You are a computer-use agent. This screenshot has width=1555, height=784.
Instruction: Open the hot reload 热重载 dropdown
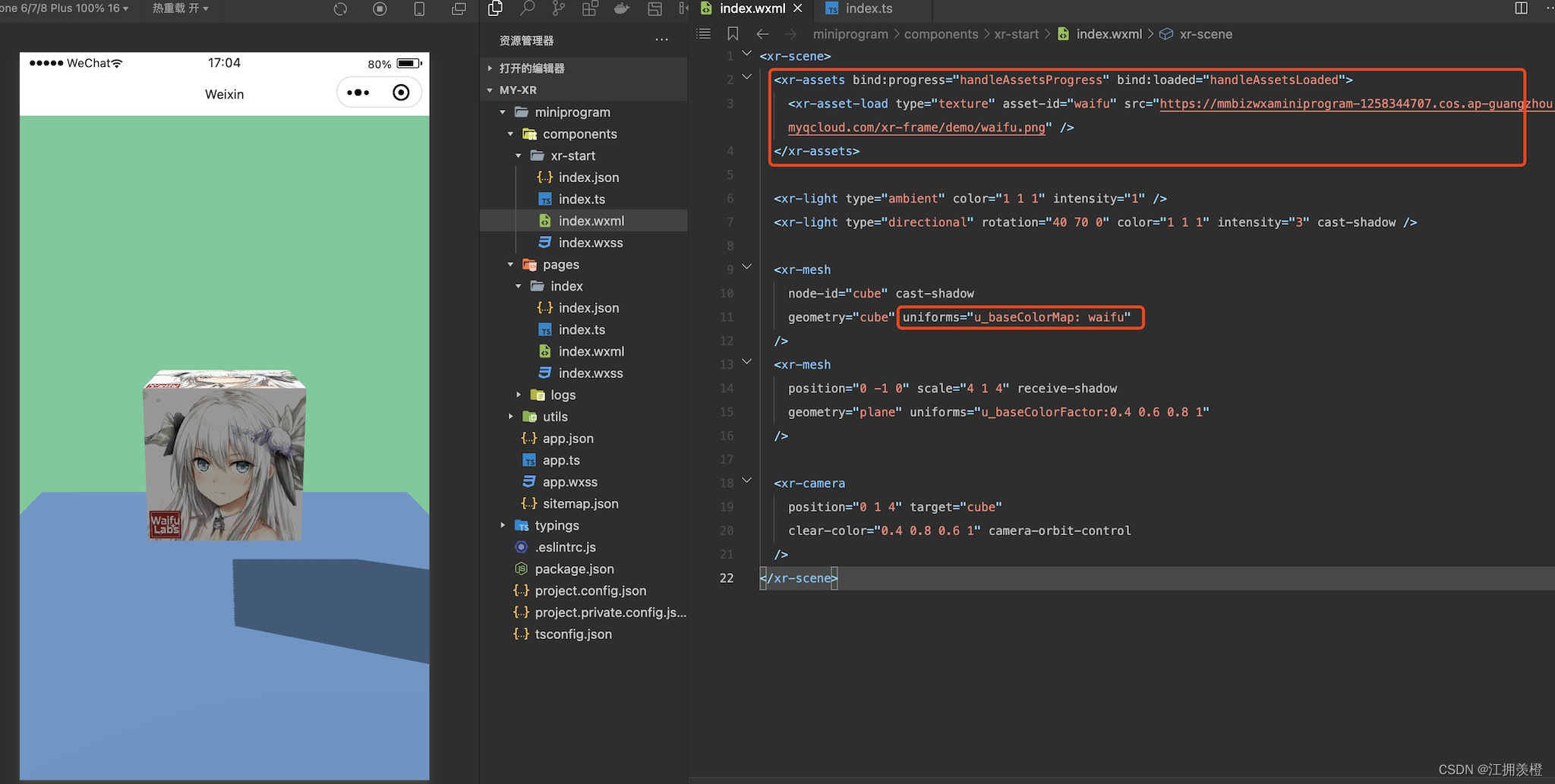180,8
